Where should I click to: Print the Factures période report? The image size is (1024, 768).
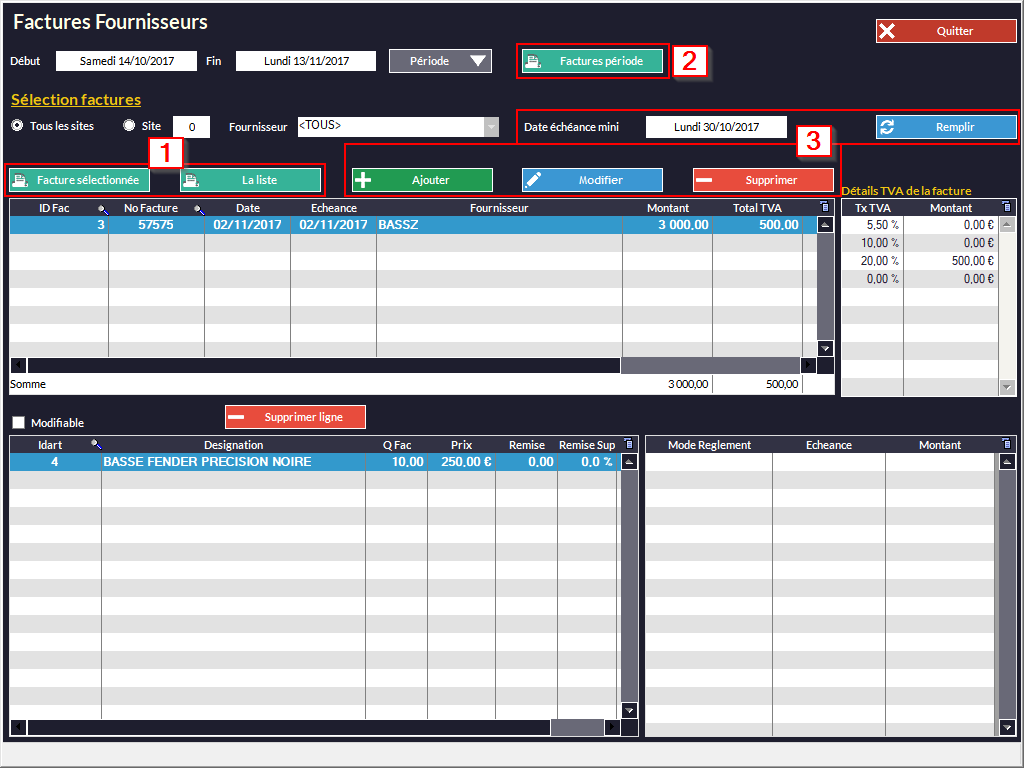(592, 61)
